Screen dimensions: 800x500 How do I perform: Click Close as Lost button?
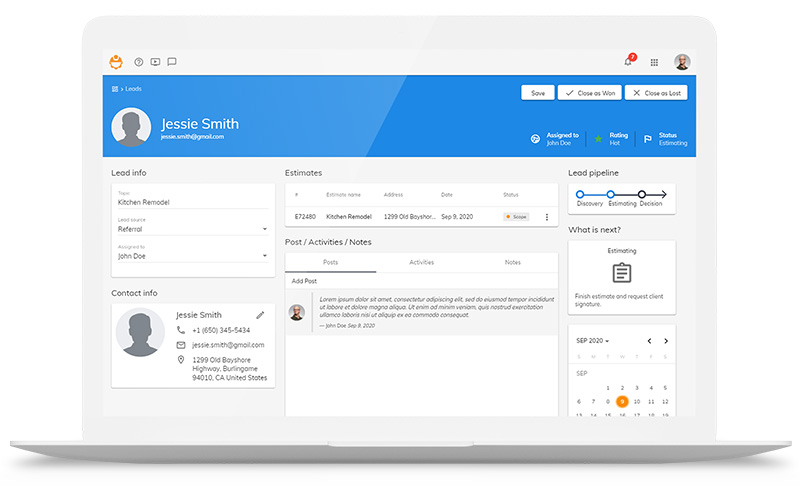tap(656, 93)
